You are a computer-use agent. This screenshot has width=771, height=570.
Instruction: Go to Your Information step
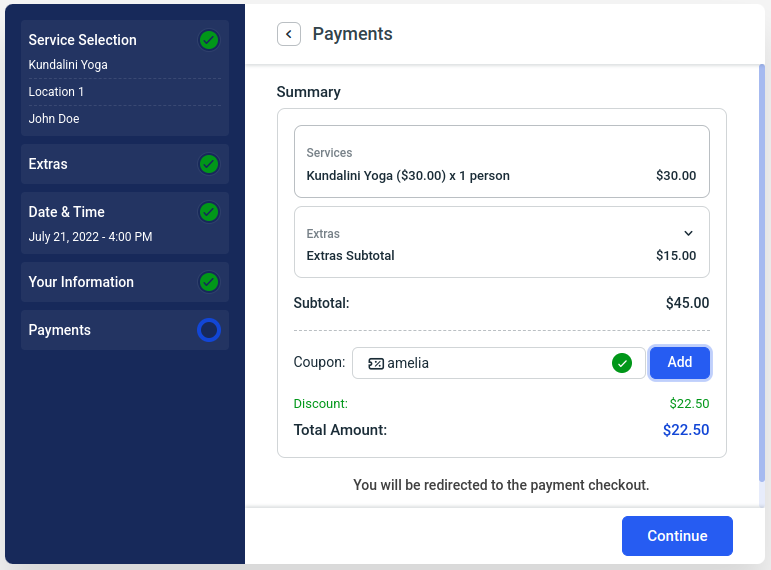(x=100, y=282)
